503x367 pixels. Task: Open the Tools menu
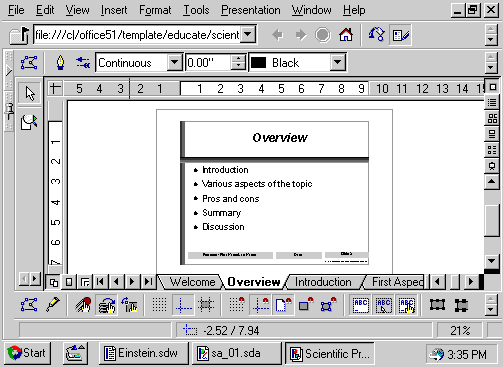(196, 10)
